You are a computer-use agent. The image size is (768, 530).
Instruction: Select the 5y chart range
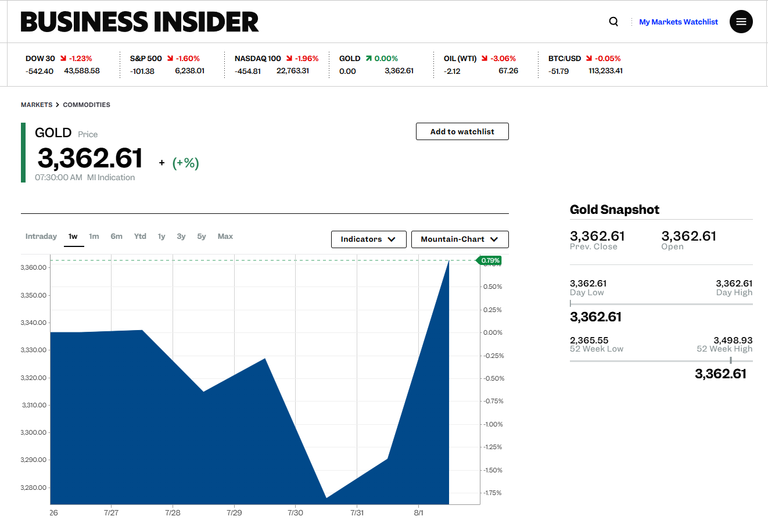201,236
